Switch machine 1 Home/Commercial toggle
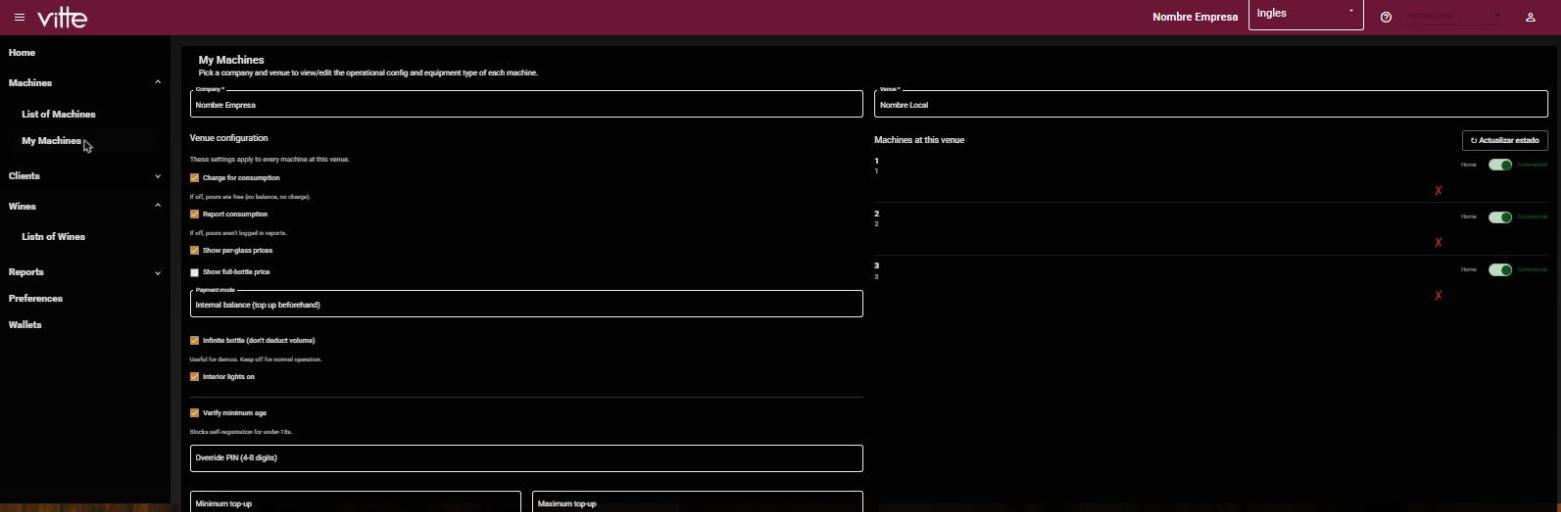 coord(1500,164)
